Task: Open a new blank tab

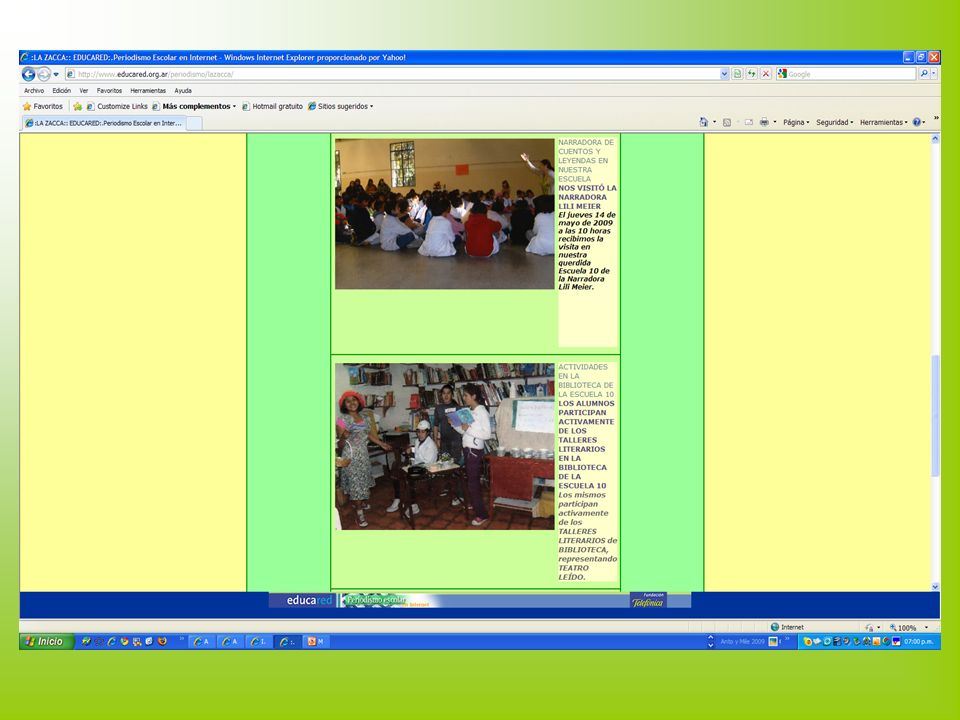Action: pyautogui.click(x=193, y=123)
